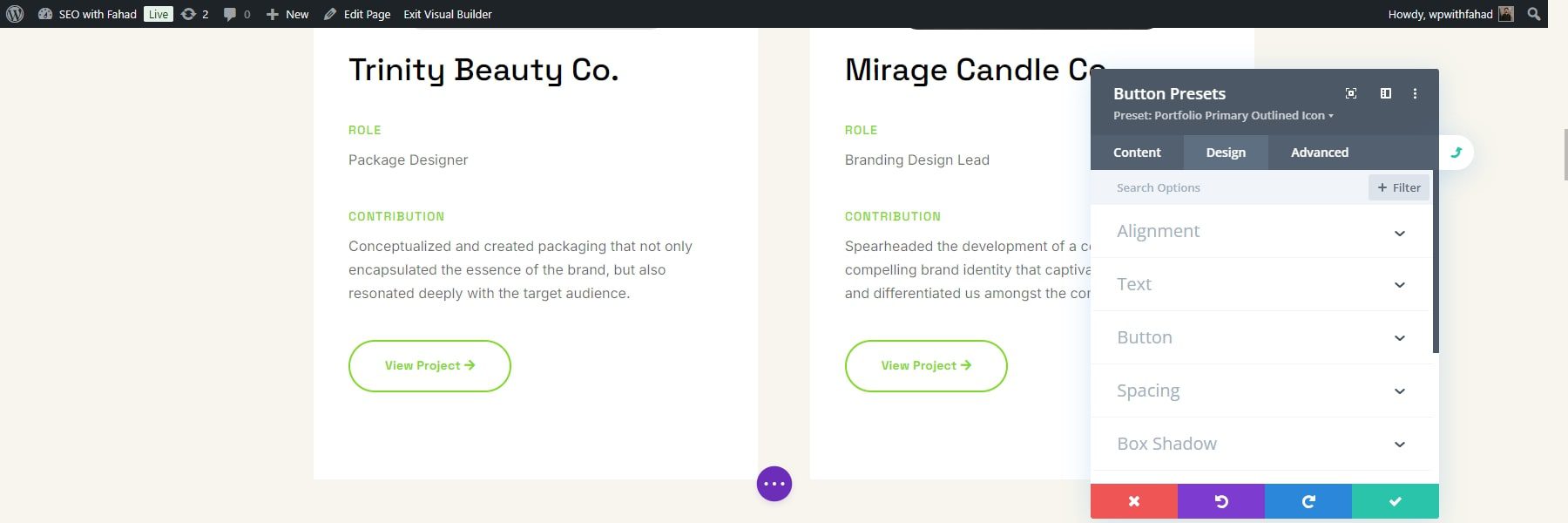Click the orange hover mode arrow icon
The image size is (1568, 523).
click(1456, 153)
